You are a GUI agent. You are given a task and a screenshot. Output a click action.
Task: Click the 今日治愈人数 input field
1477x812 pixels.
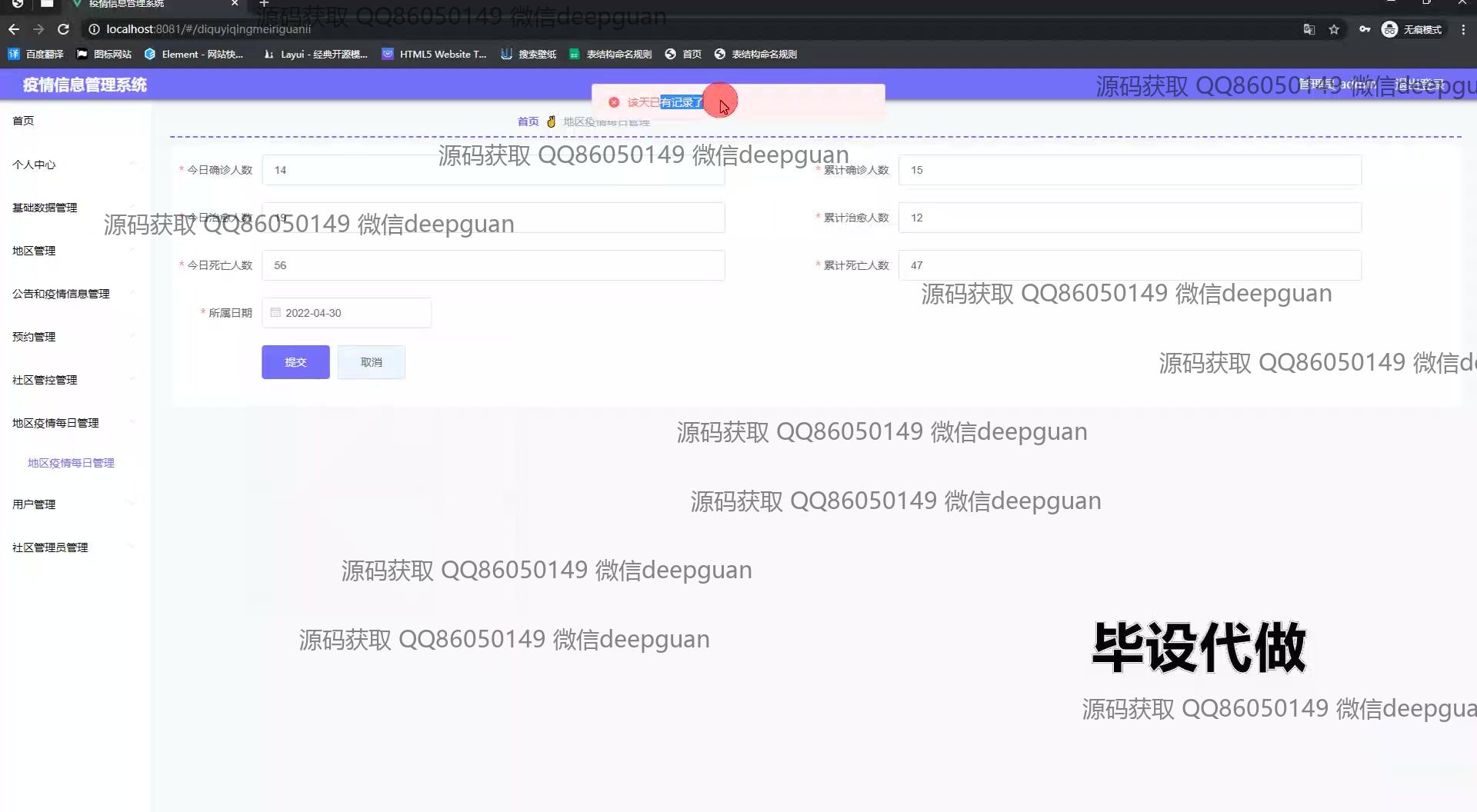pos(493,218)
